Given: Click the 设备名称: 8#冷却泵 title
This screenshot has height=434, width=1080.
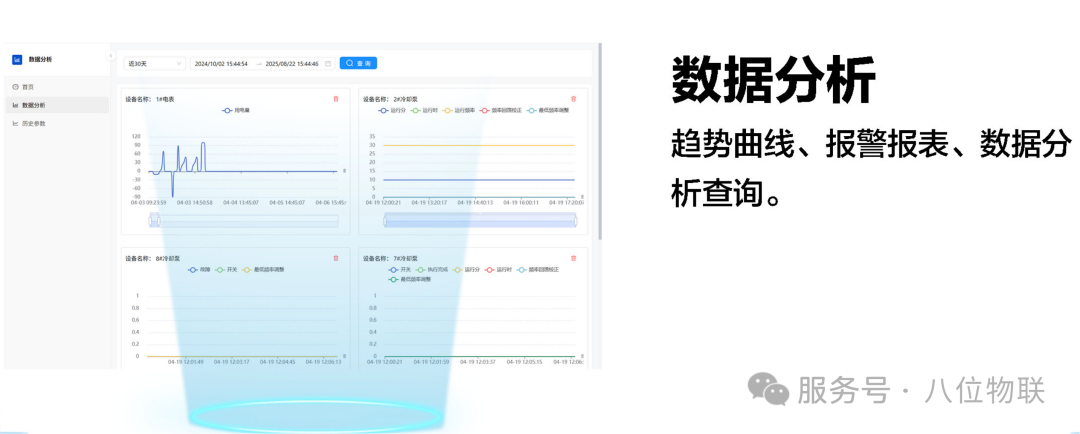Looking at the screenshot, I should point(152,258).
